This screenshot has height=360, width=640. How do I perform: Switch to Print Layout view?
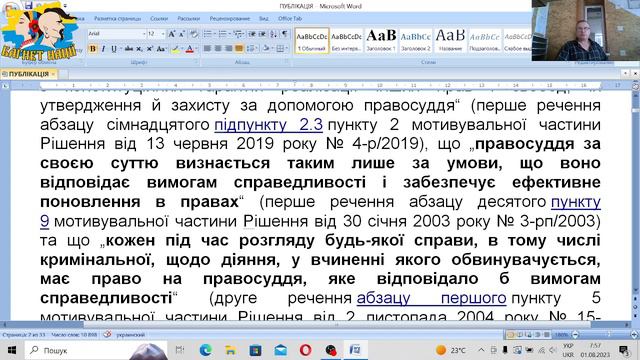511,335
